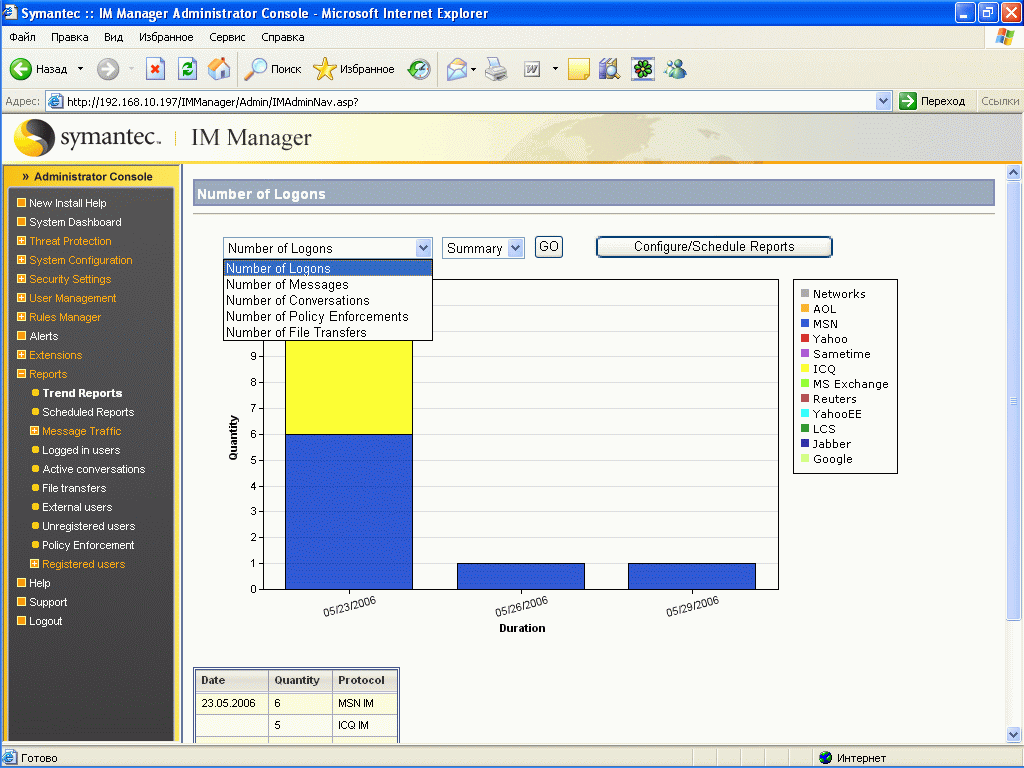Click the ICQ flower toolbar icon
Viewport: 1024px width, 768px height.
[x=643, y=69]
